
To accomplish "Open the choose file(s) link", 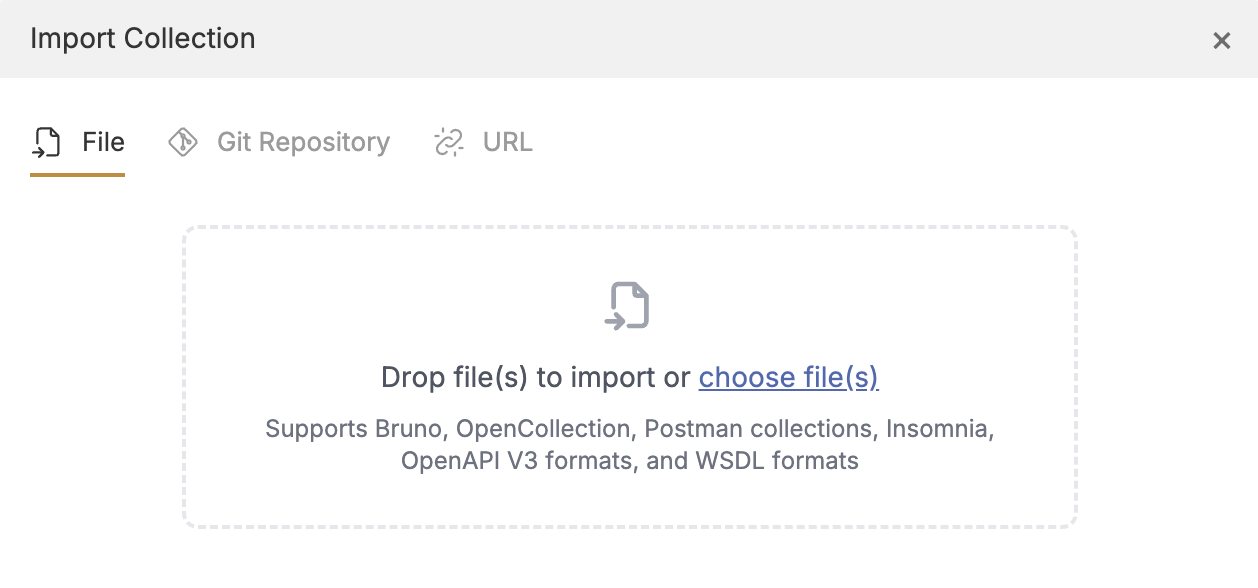I will tap(788, 377).
